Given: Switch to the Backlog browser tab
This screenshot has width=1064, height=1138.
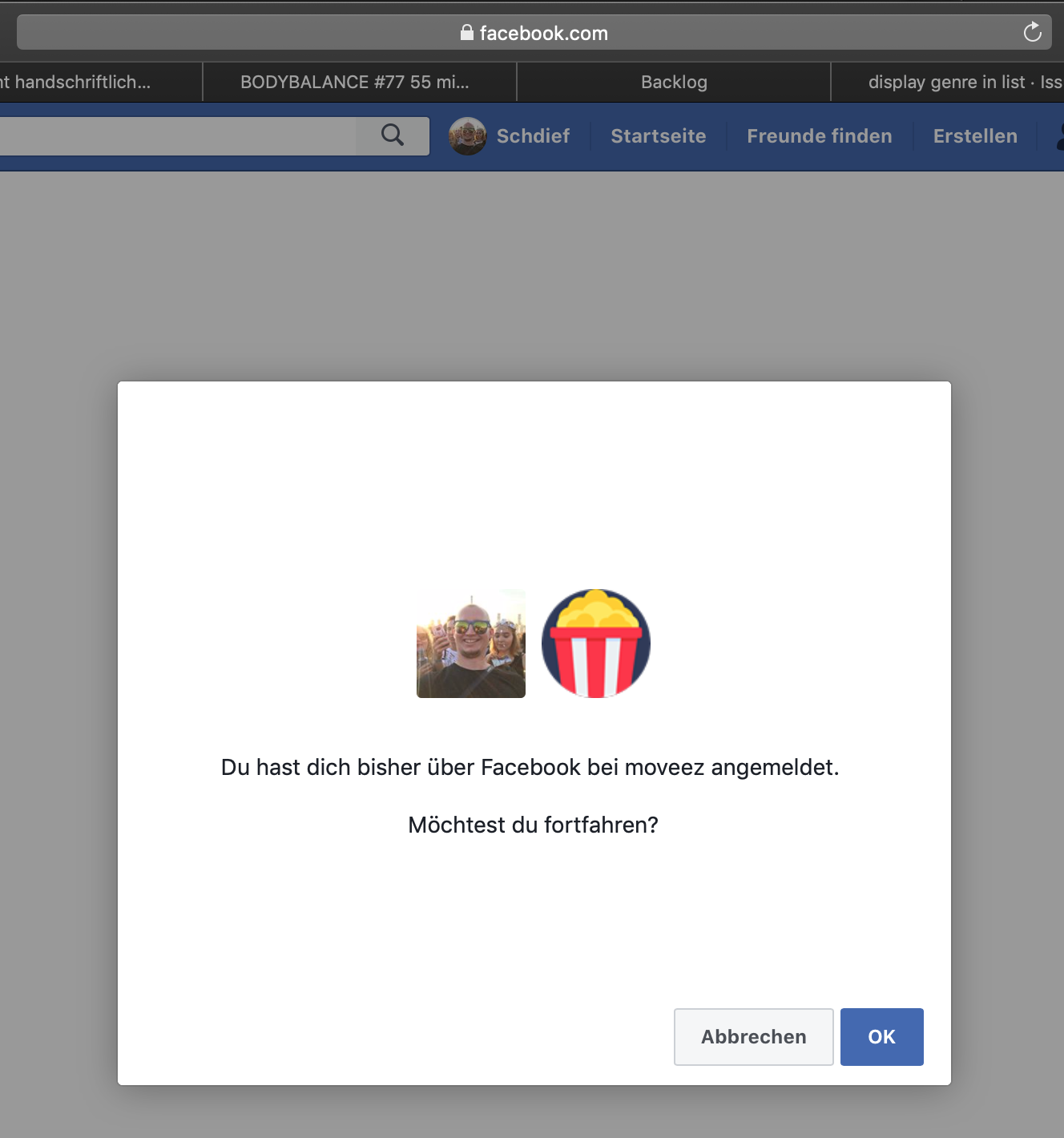Looking at the screenshot, I should click(674, 82).
